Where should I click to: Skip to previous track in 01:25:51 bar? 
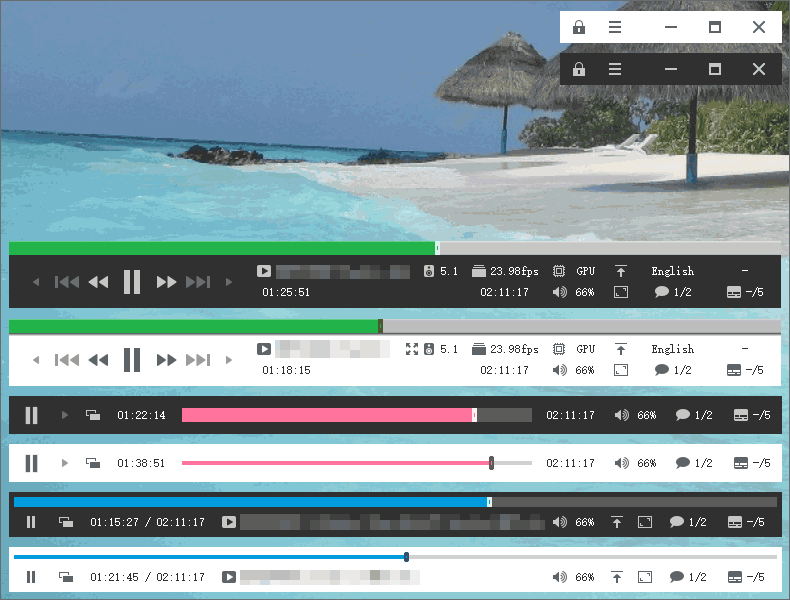point(67,282)
